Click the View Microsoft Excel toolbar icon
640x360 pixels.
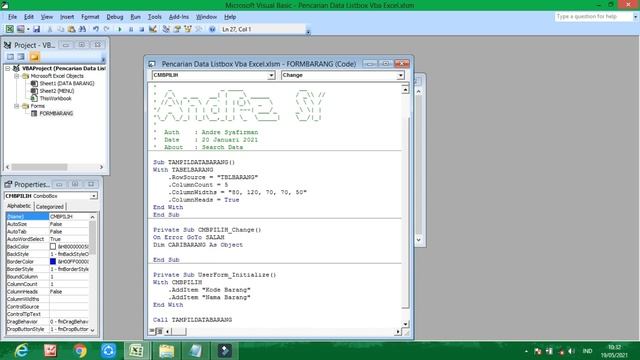tap(10, 29)
